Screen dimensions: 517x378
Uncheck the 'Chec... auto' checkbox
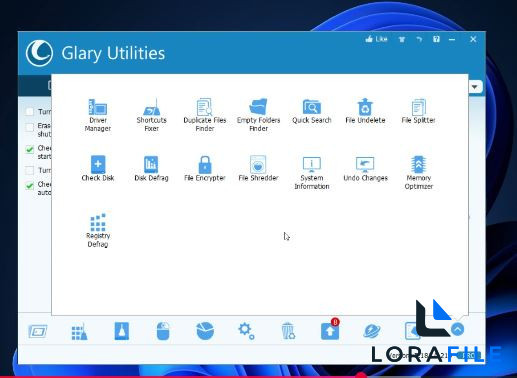[30, 186]
